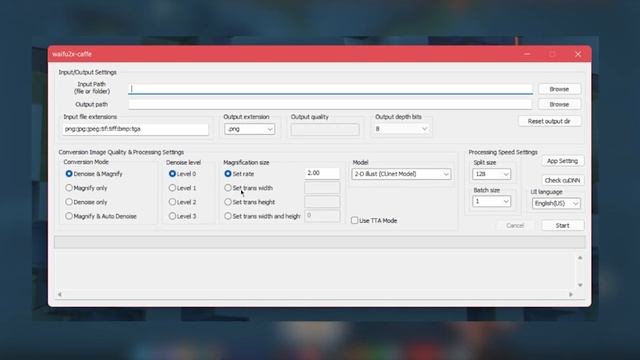Close the waifu2x-caffe window
The width and height of the screenshot is (640, 360).
(x=578, y=54)
